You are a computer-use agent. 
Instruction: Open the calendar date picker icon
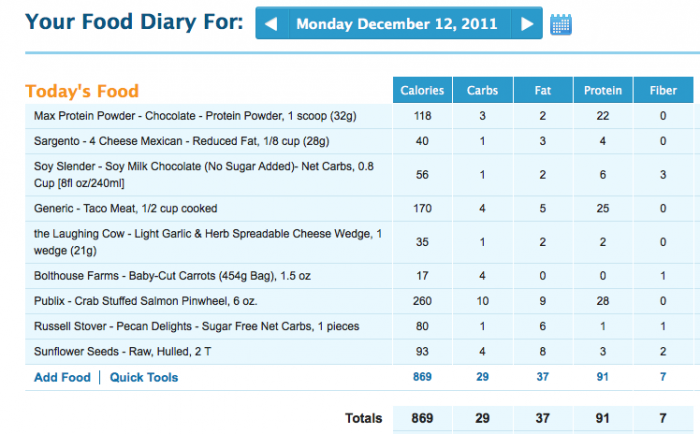tap(561, 24)
